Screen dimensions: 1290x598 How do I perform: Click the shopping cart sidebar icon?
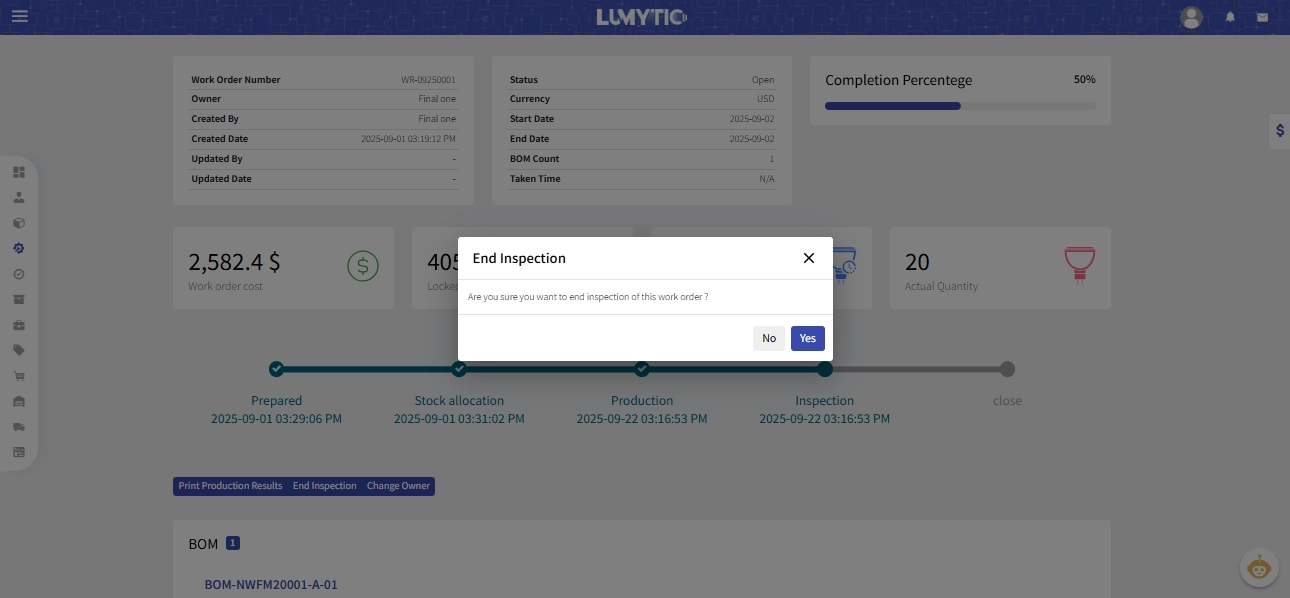pos(18,376)
